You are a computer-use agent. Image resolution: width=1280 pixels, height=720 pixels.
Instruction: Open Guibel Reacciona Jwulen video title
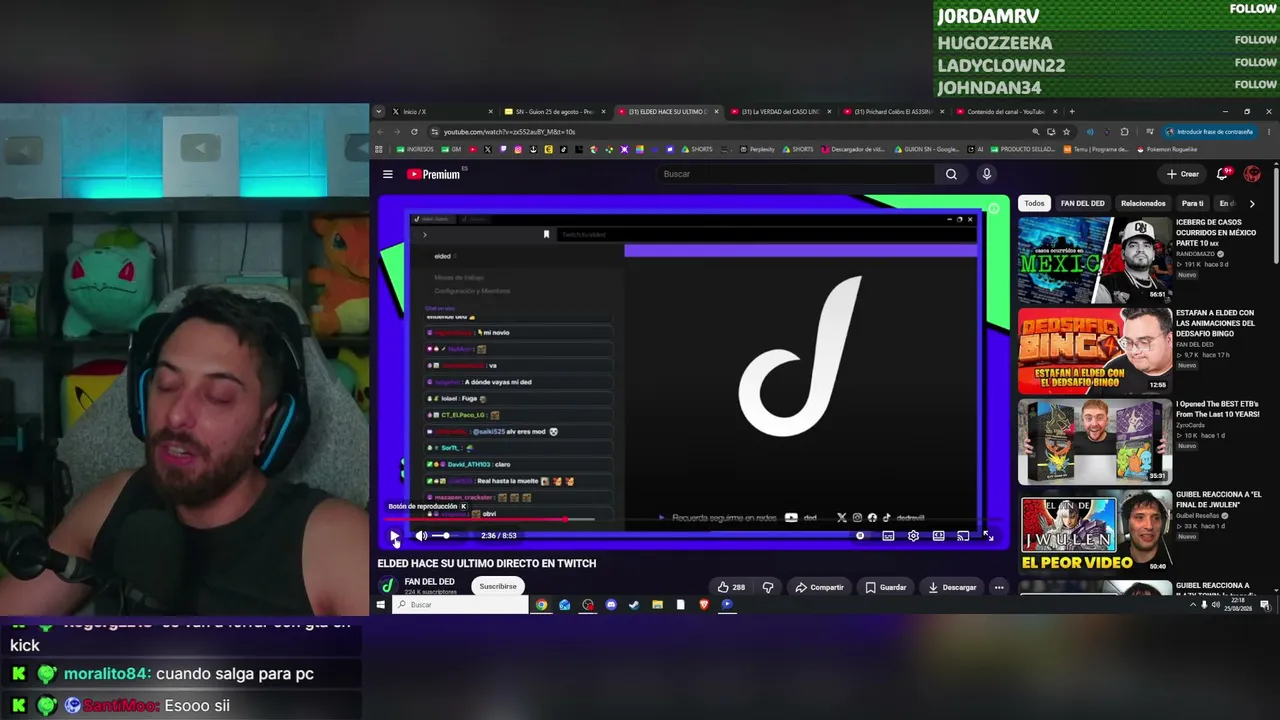[x=1218, y=499]
